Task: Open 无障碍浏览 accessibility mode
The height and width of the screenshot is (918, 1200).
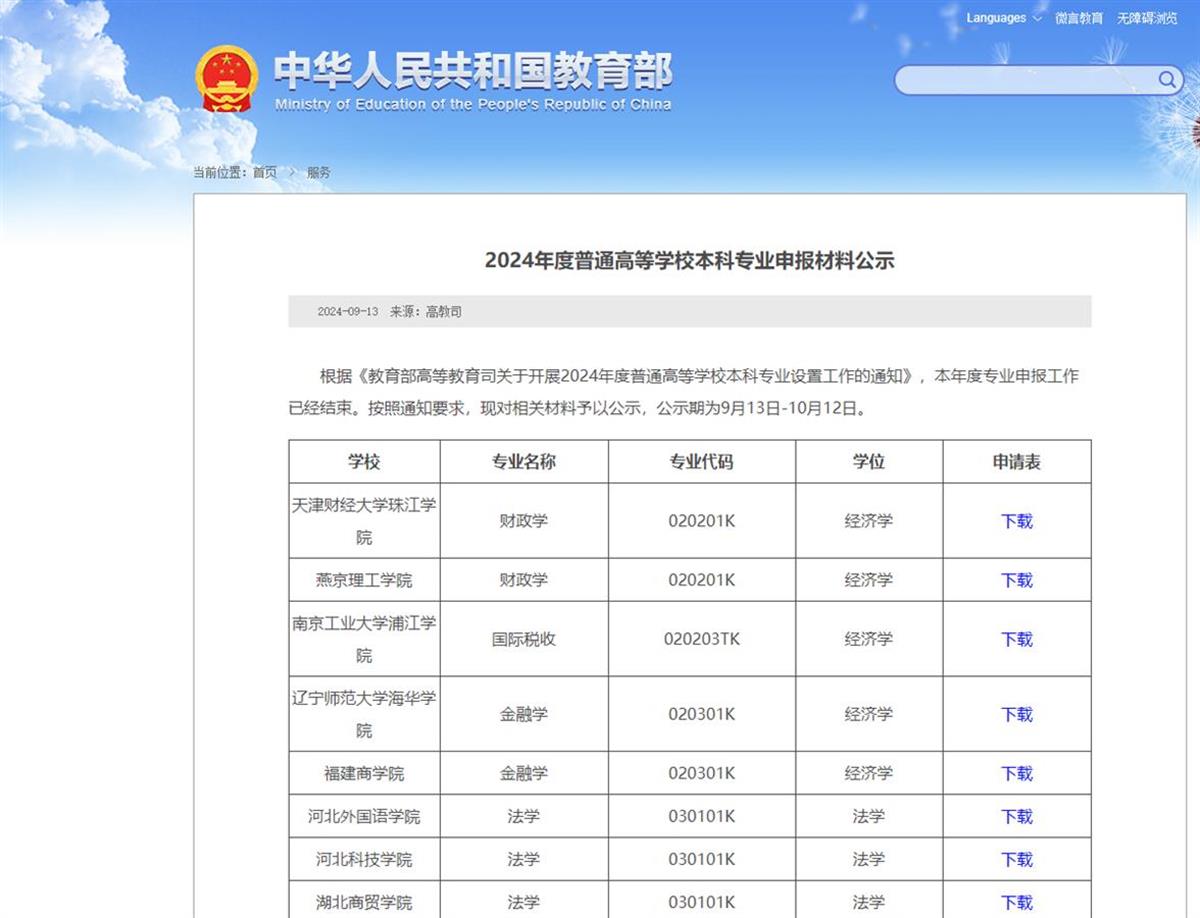Action: pyautogui.click(x=1147, y=18)
